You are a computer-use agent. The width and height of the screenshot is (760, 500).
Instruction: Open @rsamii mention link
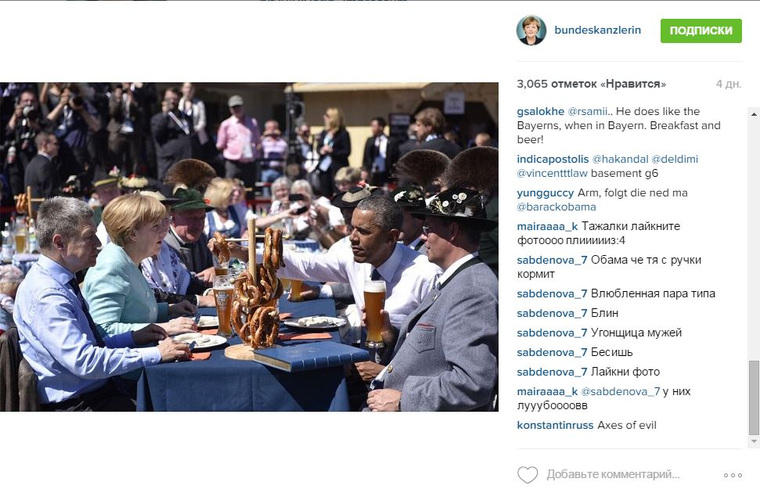point(586,111)
